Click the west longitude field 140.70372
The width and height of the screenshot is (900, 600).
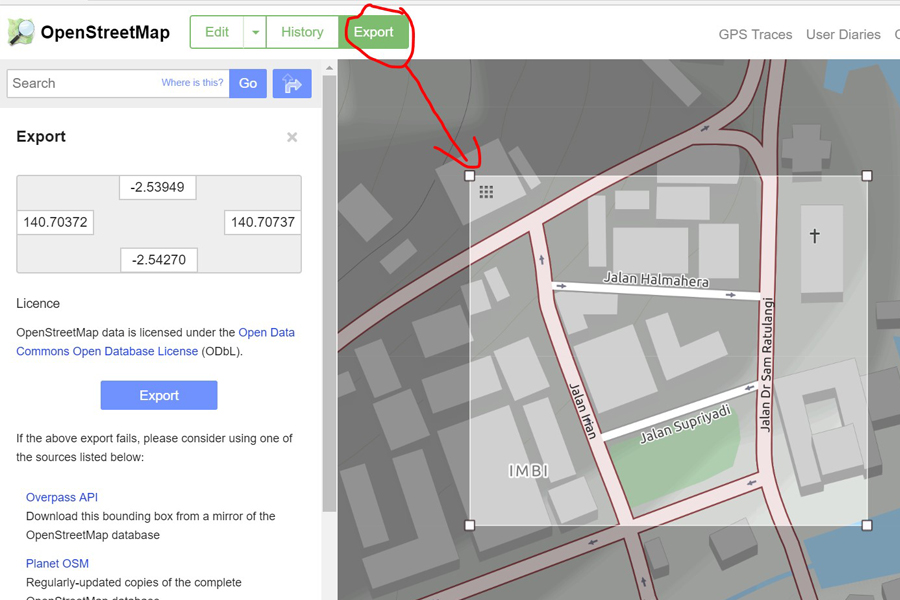click(x=55, y=222)
